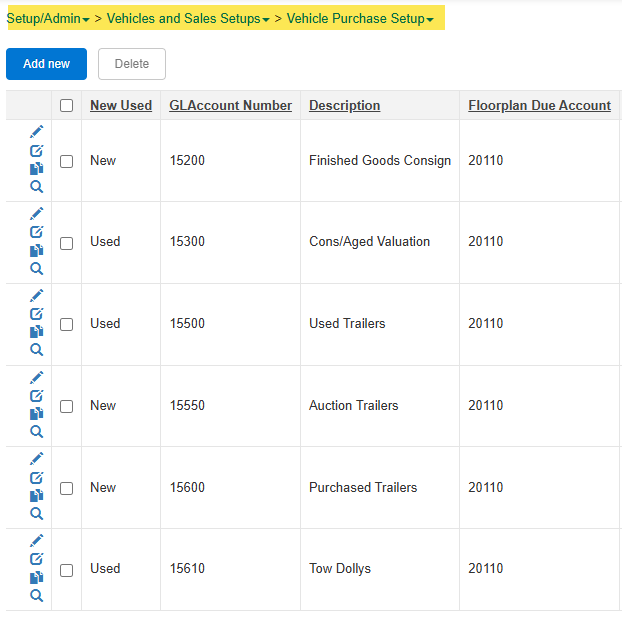
Task: View details magnifier for Finished Goods Consign
Action: (37, 187)
